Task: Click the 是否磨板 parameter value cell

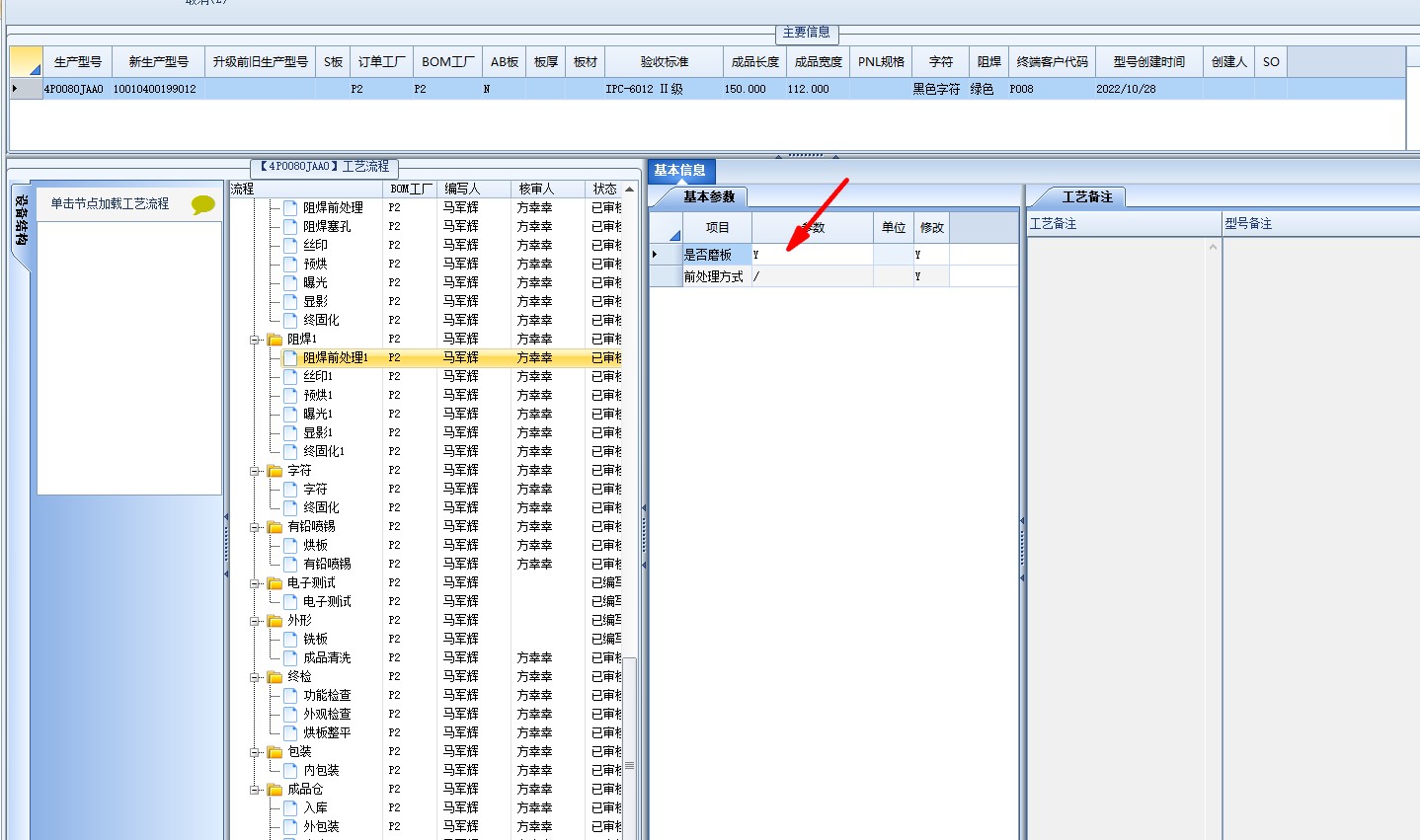Action: pos(813,255)
